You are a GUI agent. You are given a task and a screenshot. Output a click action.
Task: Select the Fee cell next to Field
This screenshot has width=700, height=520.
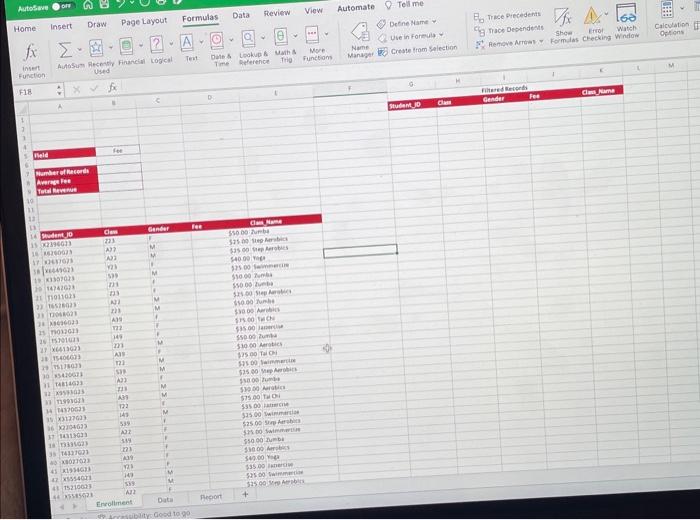(118, 150)
